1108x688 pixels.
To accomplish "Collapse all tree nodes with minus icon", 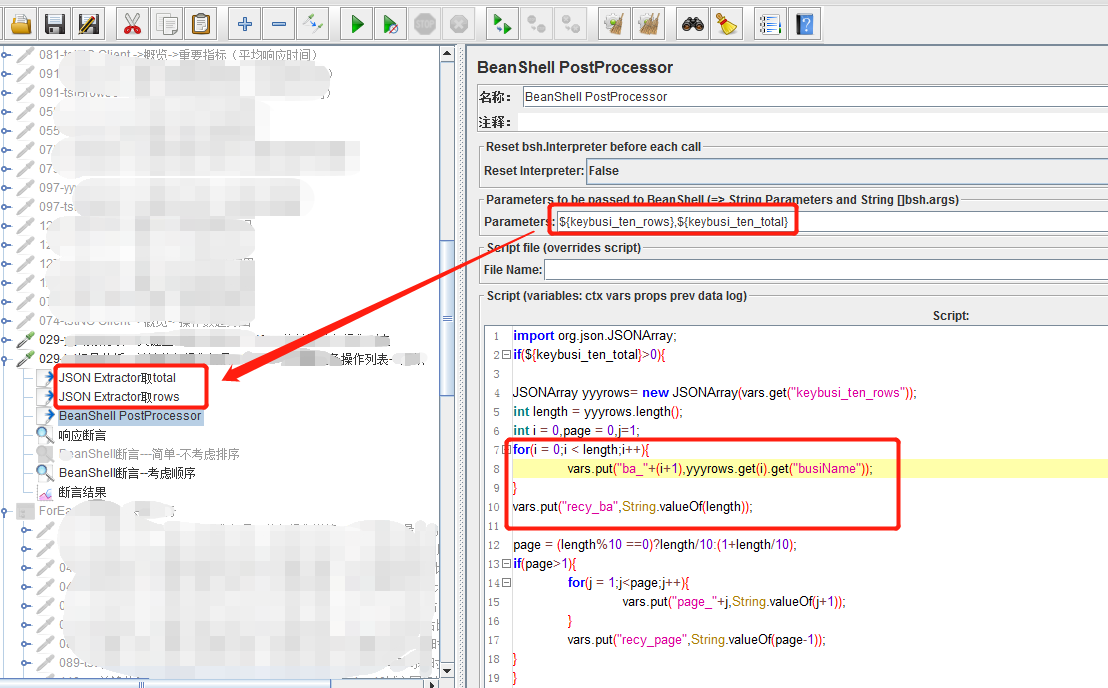I will tap(278, 25).
